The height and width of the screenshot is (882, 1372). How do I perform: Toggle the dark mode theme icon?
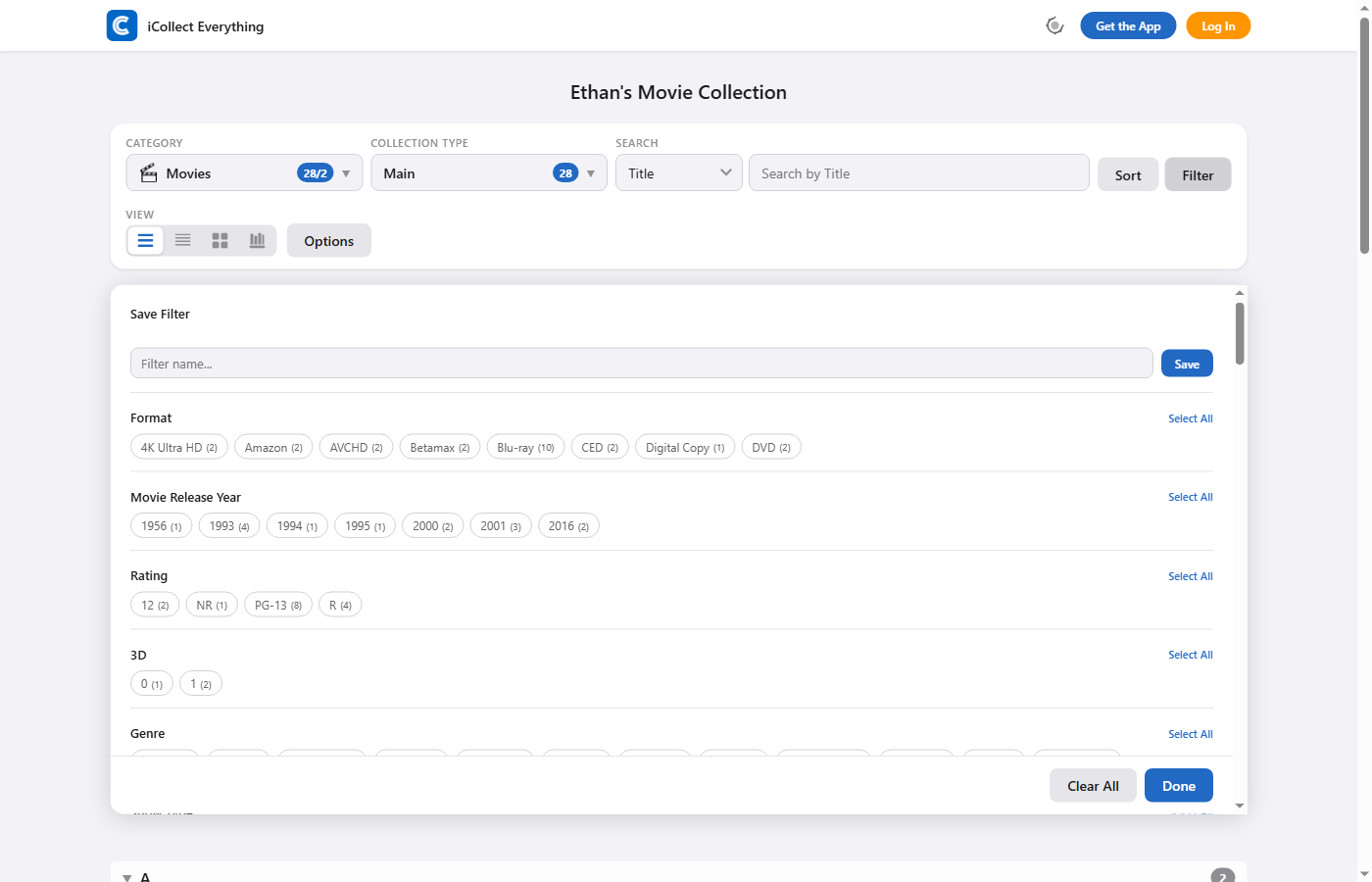tap(1054, 25)
